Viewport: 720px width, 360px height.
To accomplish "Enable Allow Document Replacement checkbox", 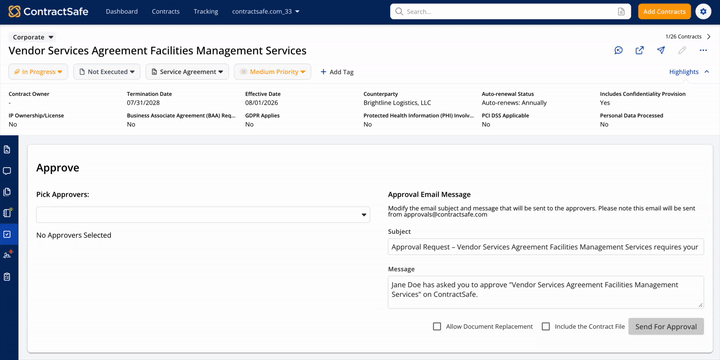I will [437, 326].
